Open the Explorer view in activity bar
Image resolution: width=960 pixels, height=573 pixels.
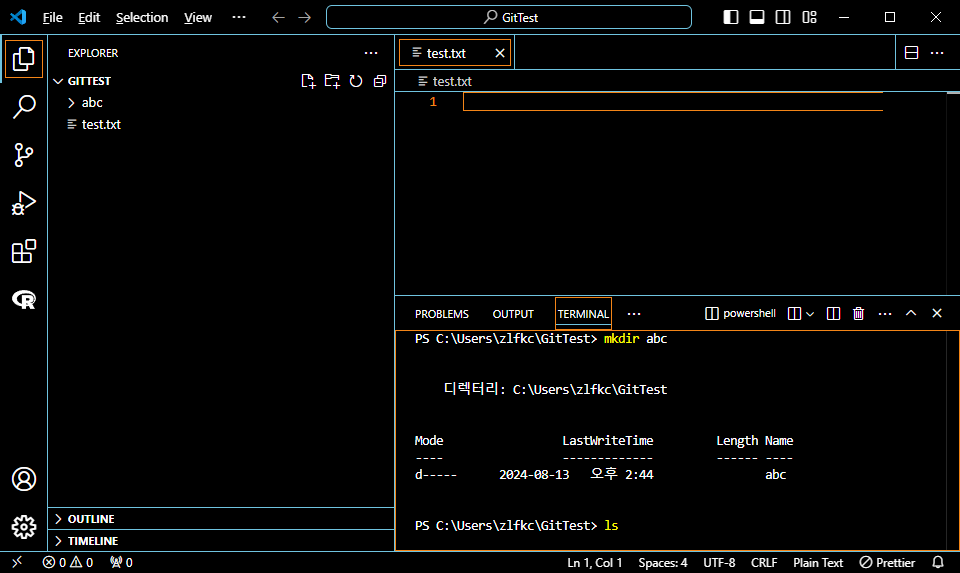24,59
